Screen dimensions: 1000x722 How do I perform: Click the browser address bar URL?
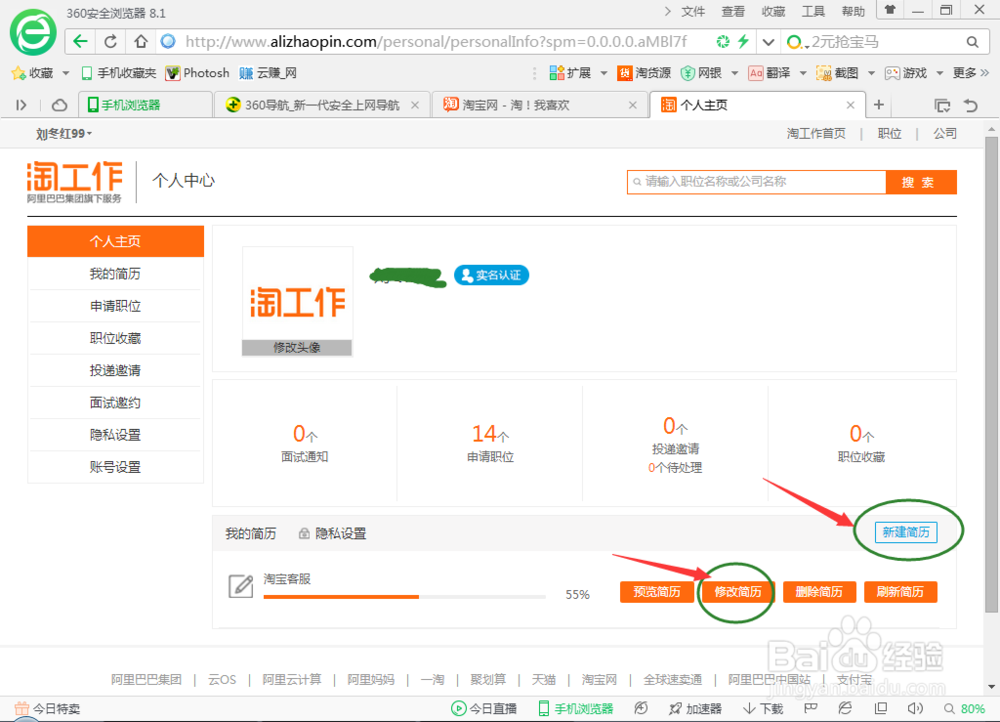[436, 42]
